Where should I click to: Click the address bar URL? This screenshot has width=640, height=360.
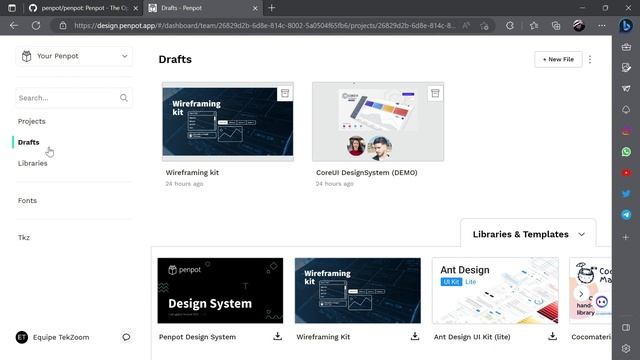pyautogui.click(x=264, y=26)
